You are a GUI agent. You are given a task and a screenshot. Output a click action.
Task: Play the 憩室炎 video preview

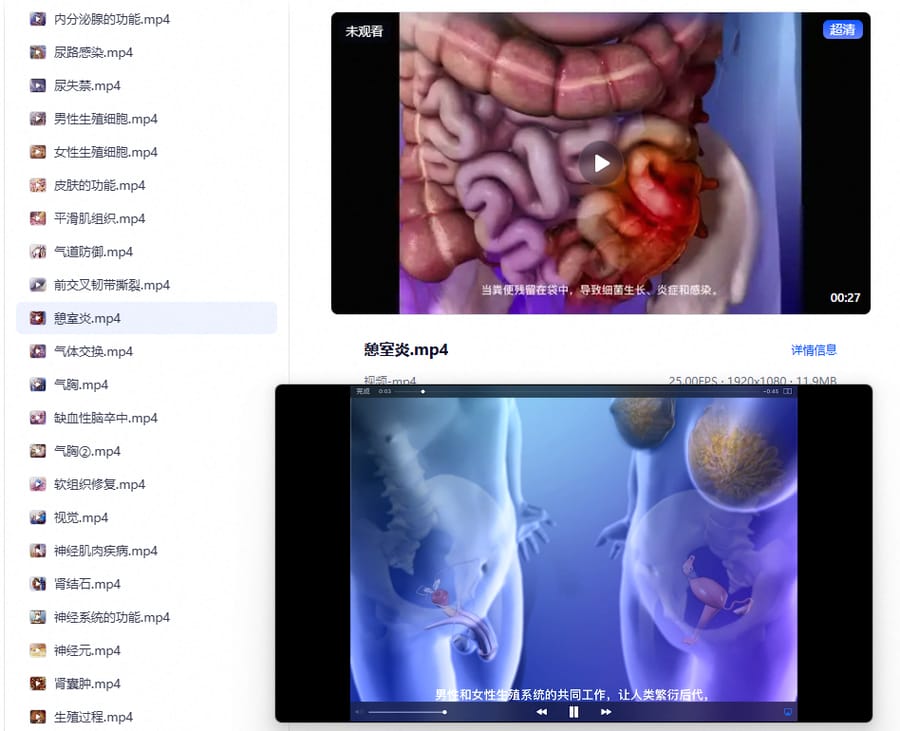(x=600, y=164)
